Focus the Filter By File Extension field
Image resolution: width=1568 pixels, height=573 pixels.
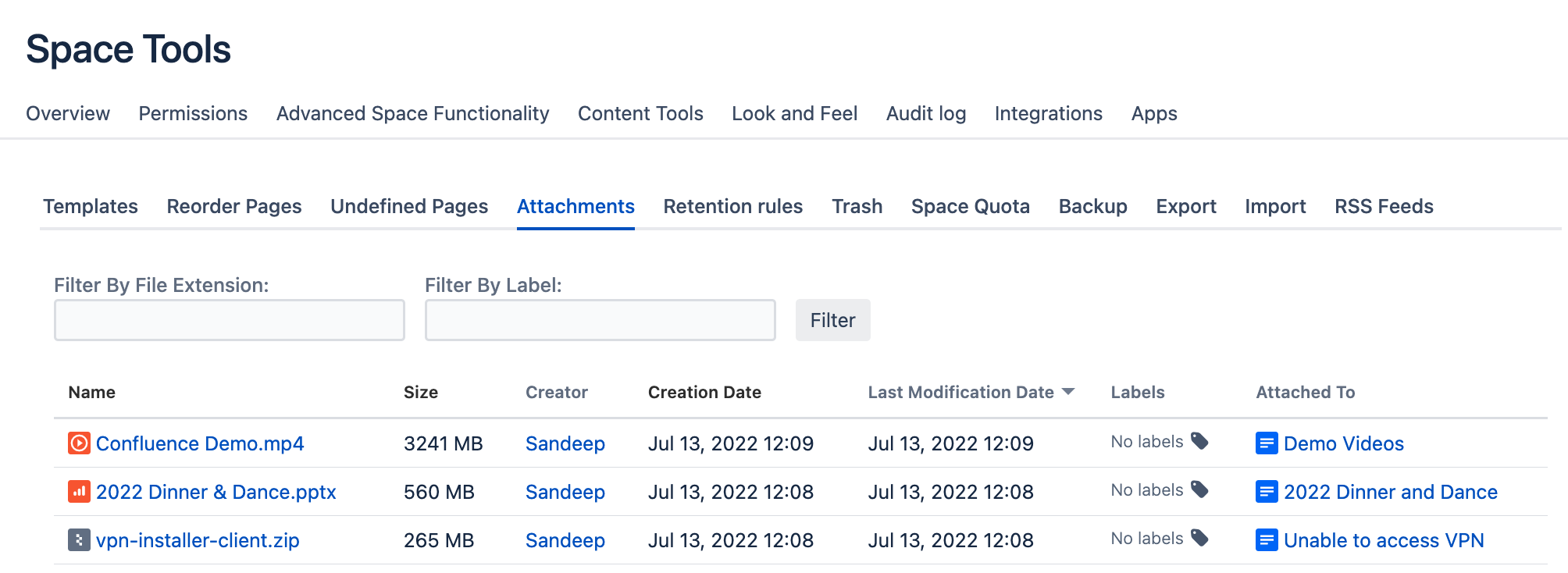point(229,320)
